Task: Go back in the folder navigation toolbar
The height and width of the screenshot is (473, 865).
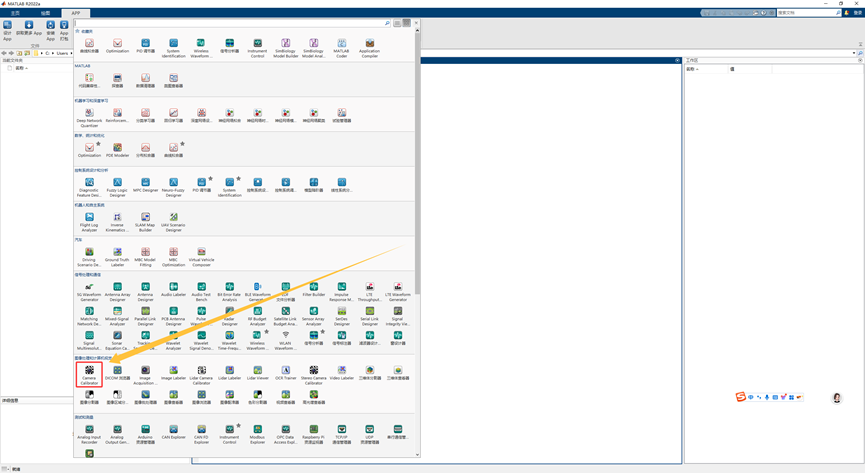Action: pos(4,53)
